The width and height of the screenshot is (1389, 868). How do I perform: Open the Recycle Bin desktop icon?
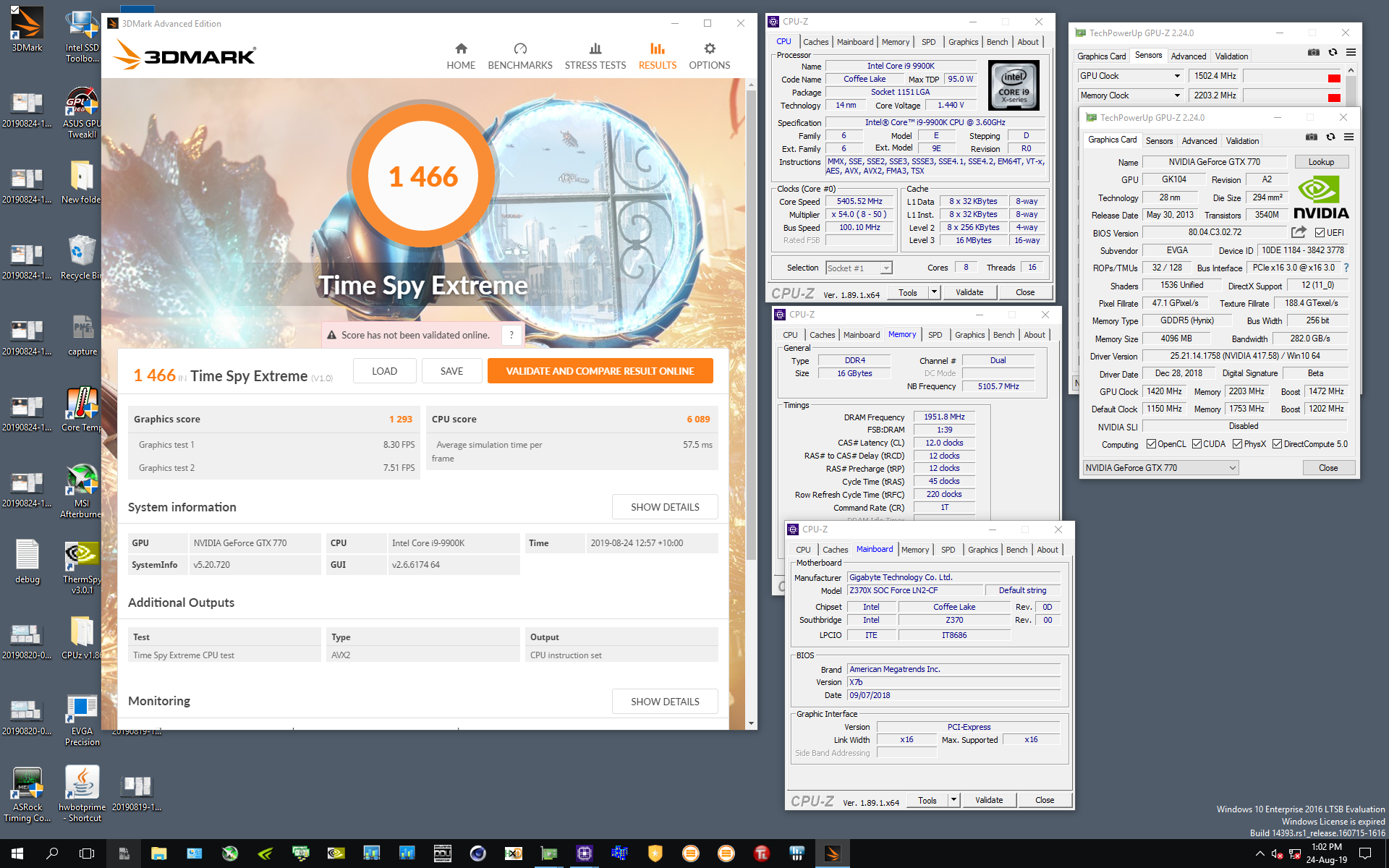81,257
